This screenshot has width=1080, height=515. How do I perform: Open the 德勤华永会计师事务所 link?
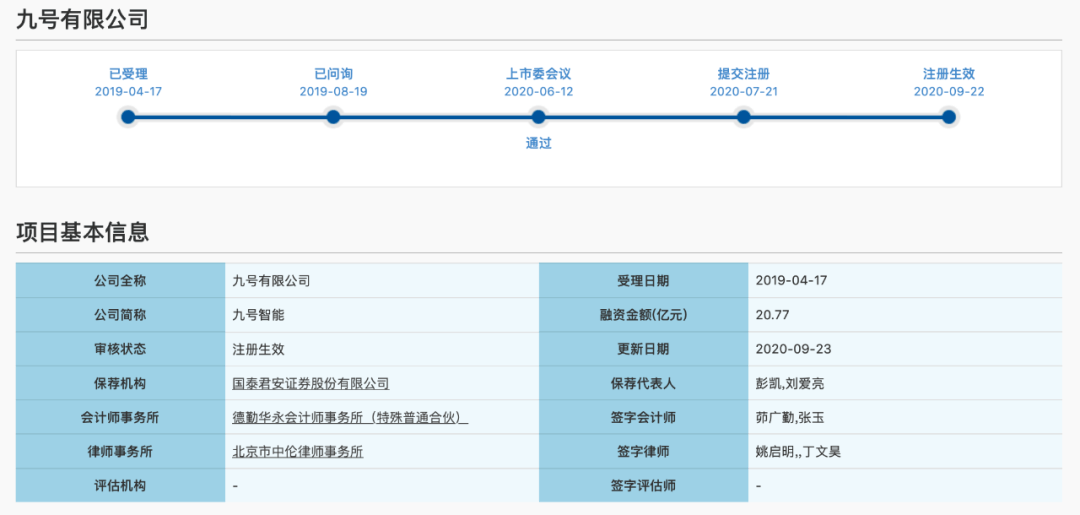(351, 418)
